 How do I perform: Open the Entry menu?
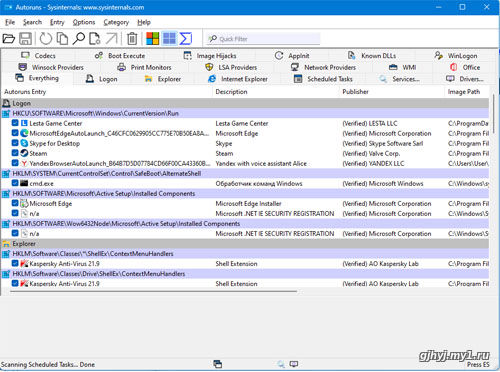tap(57, 22)
